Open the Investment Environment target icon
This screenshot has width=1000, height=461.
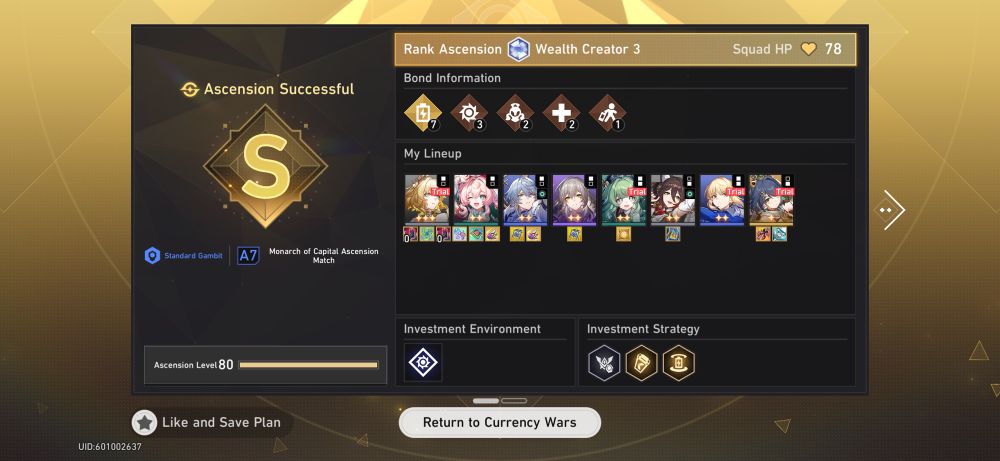coord(423,363)
